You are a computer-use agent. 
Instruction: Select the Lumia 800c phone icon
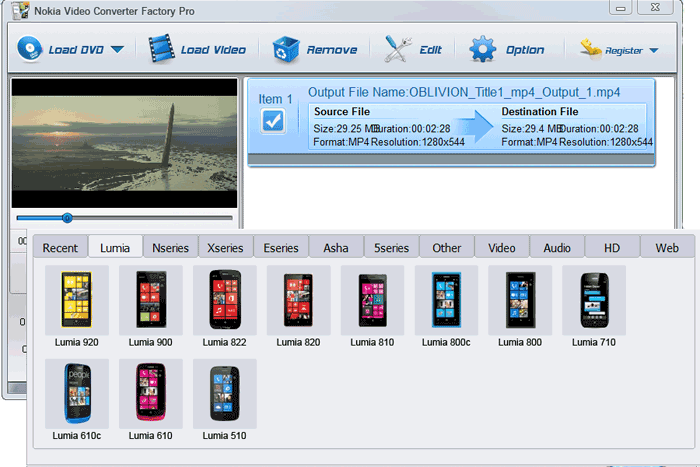point(446,300)
